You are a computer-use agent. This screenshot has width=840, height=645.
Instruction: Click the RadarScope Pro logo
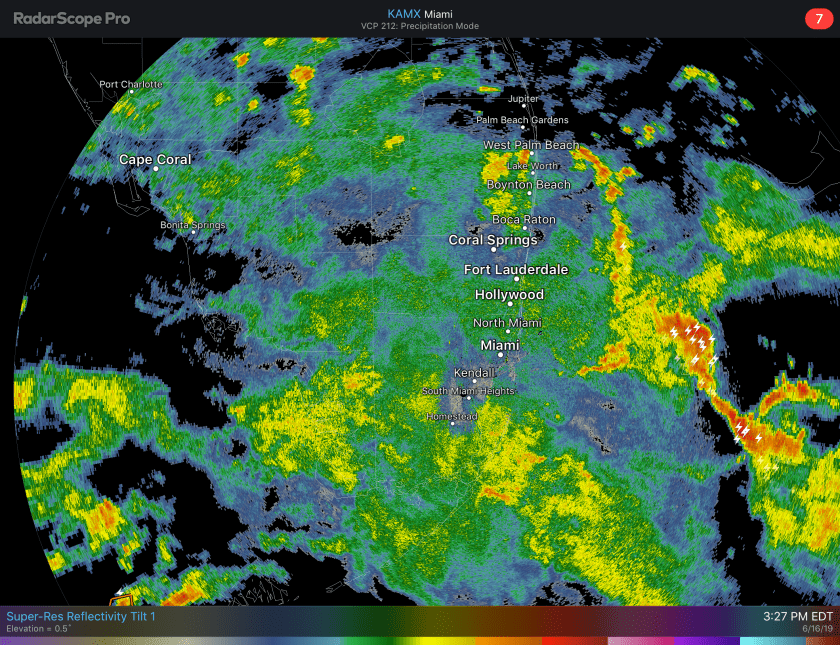pos(71,19)
